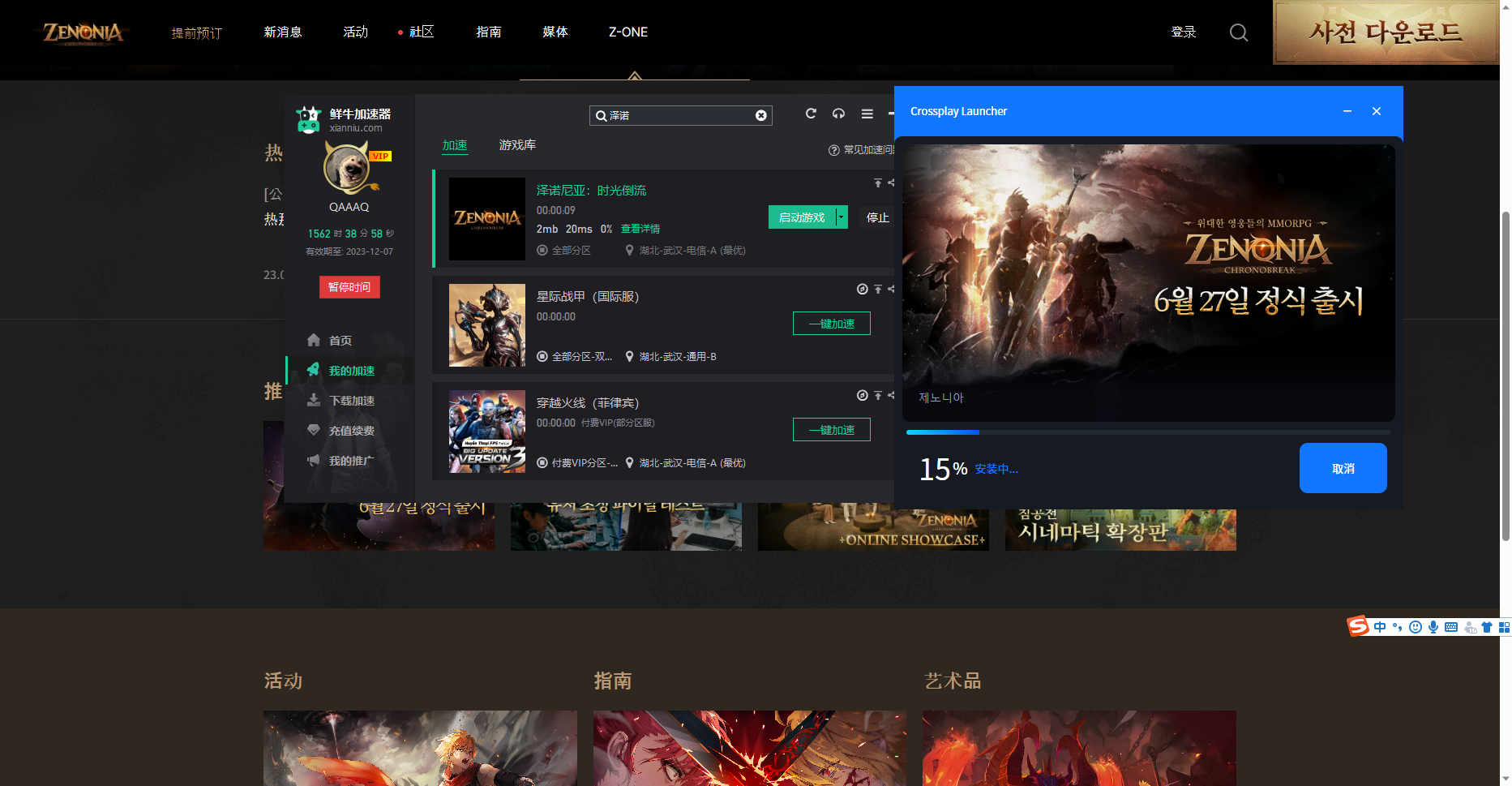This screenshot has height=786, width=1512.
Task: Change 穿越火线 node 湖北-武汉-电信-A
Action: click(685, 463)
